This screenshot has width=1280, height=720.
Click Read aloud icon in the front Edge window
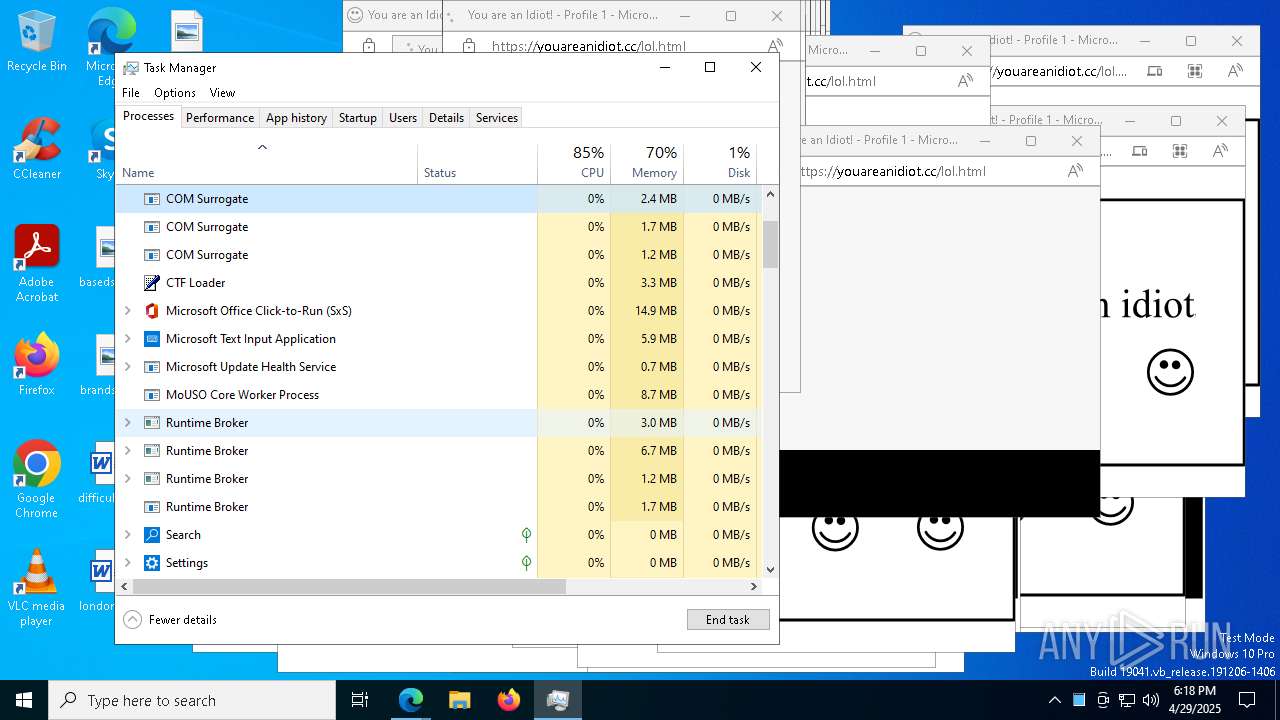pyautogui.click(x=1075, y=171)
